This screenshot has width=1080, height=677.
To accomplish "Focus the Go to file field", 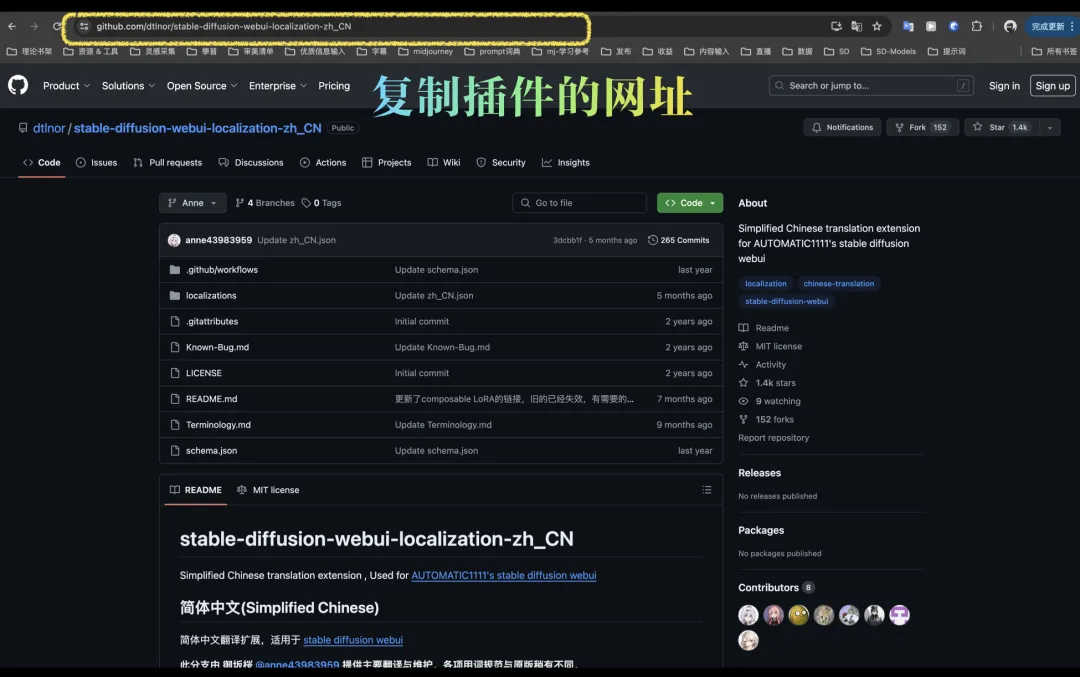I will pyautogui.click(x=579, y=203).
